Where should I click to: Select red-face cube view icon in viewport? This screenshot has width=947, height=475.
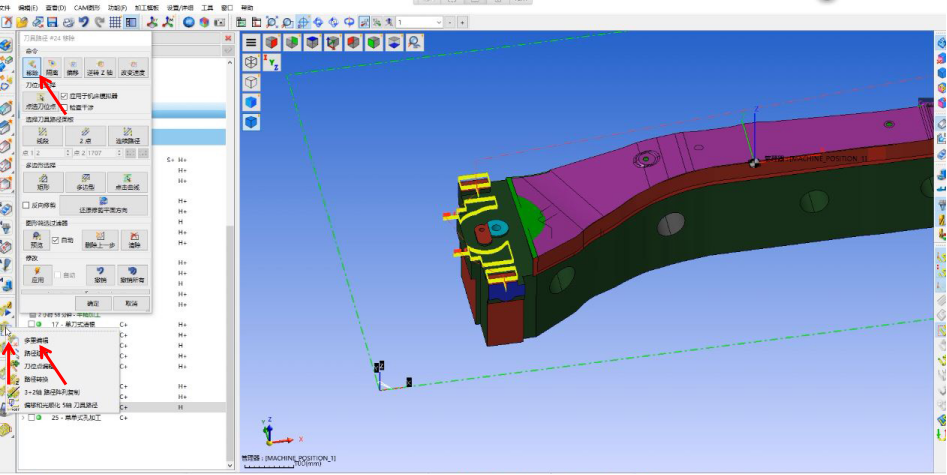(272, 42)
